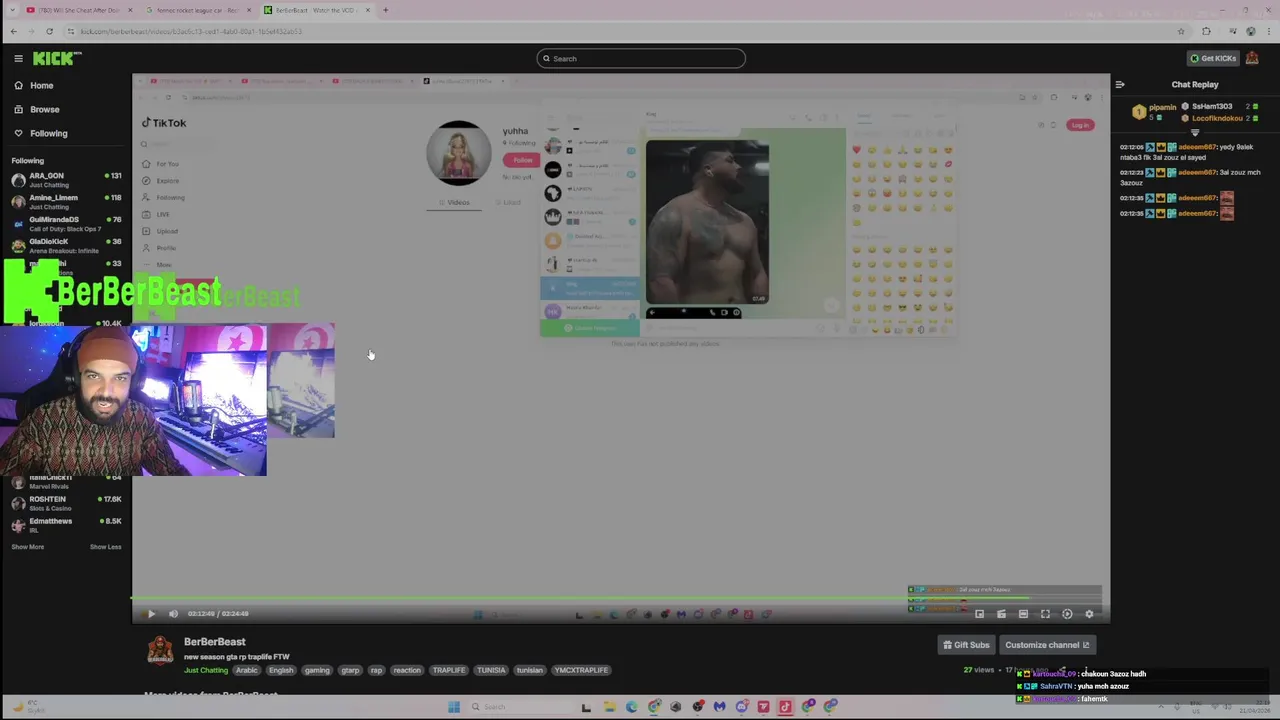Open Edmatthews channel in sidebar
Screen dimensions: 1280x720
(x=66, y=525)
